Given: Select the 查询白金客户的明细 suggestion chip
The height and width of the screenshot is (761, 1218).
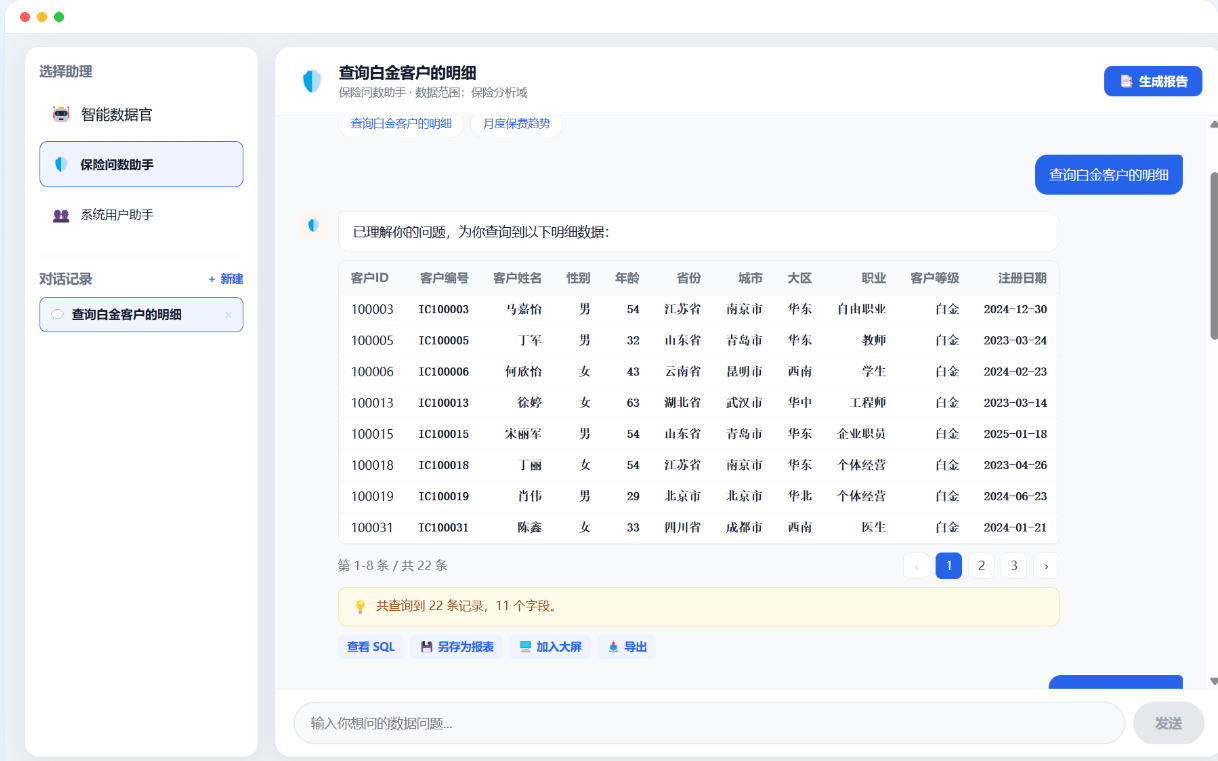Looking at the screenshot, I should pos(401,124).
